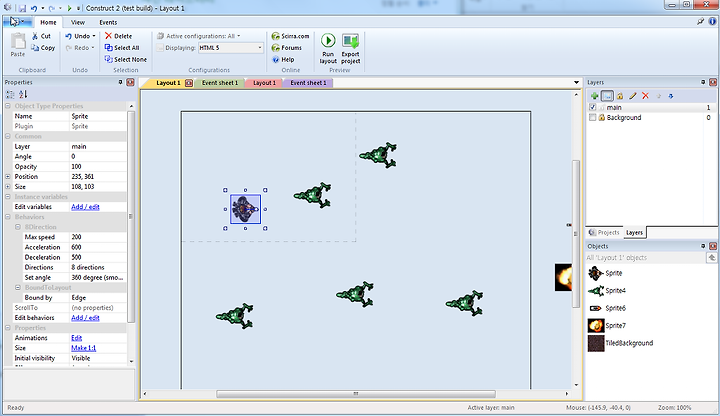Image resolution: width=720 pixels, height=416 pixels.
Task: Click the Animations Edit link
Action: tap(76, 338)
